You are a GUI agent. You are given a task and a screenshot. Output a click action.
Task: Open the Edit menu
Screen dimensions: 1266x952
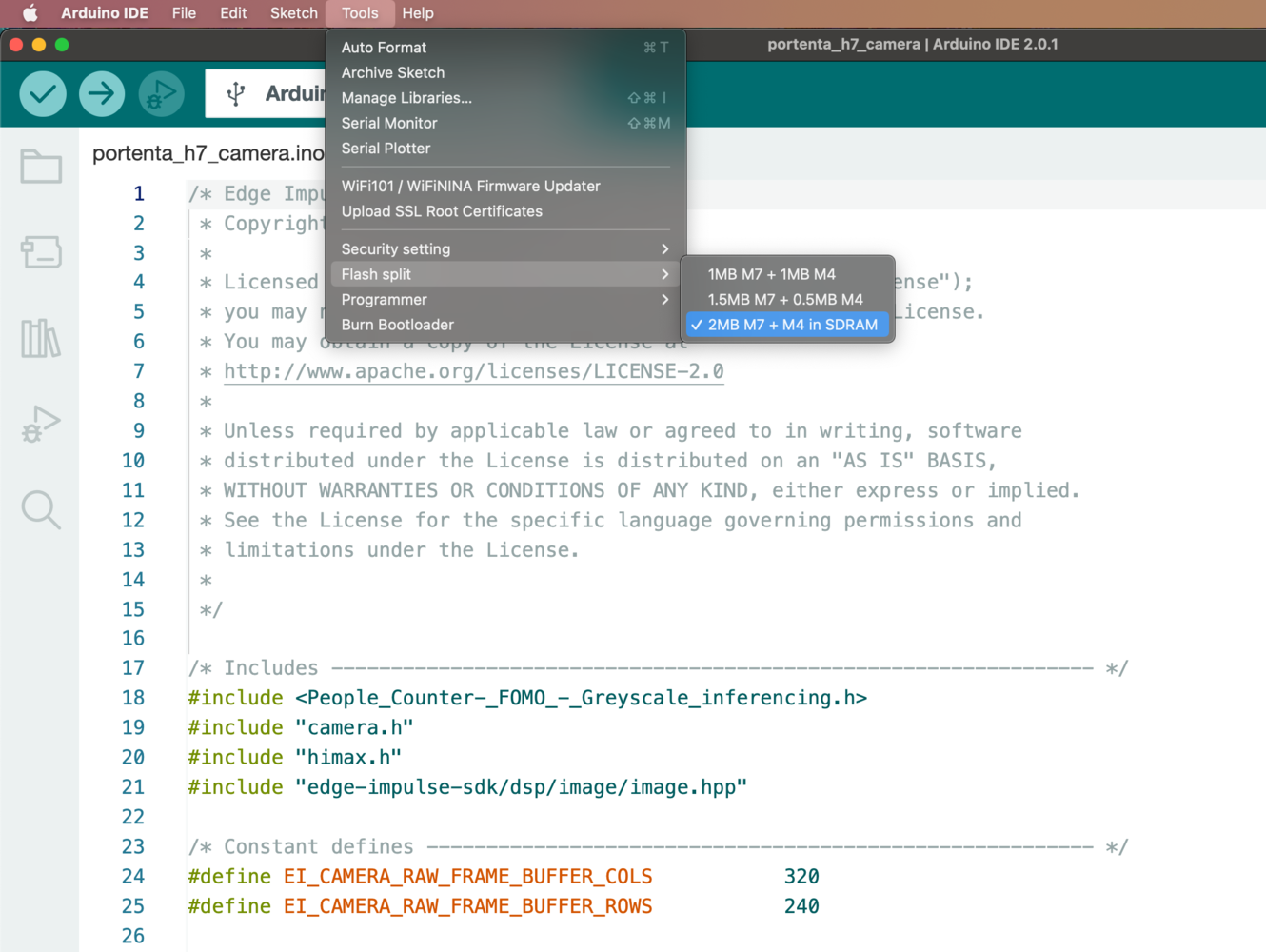click(233, 13)
